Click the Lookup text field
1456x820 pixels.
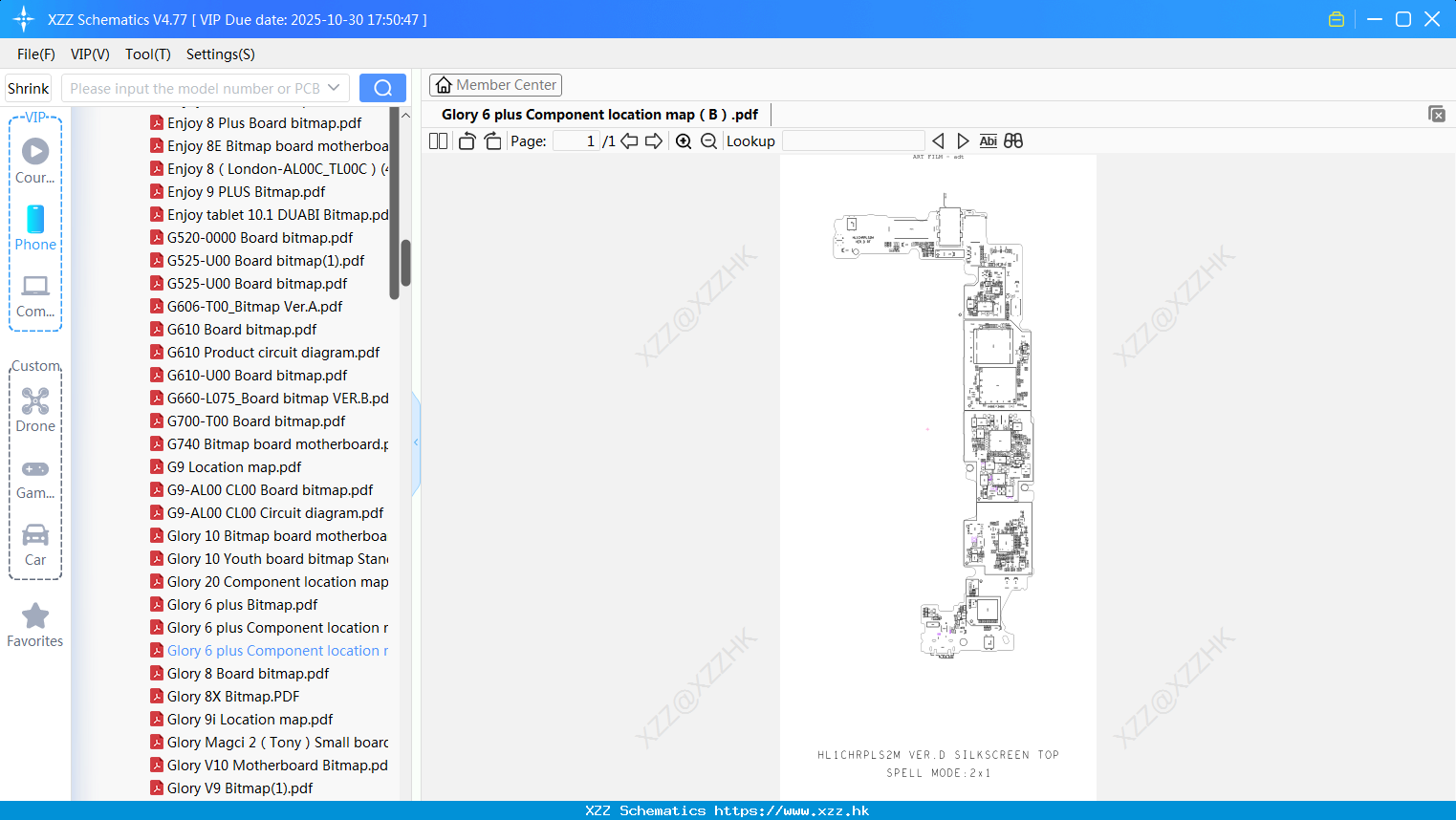tap(853, 140)
